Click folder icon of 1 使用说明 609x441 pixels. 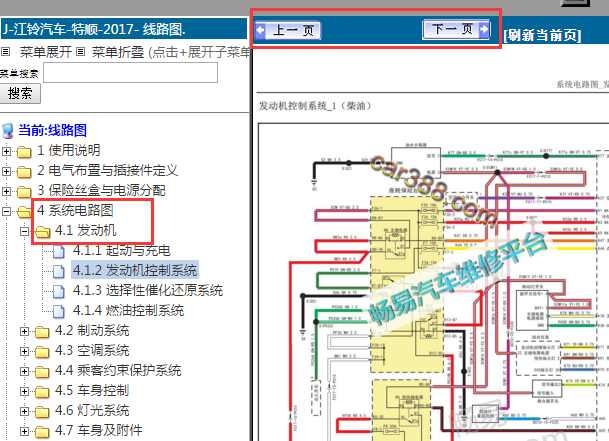[24, 152]
